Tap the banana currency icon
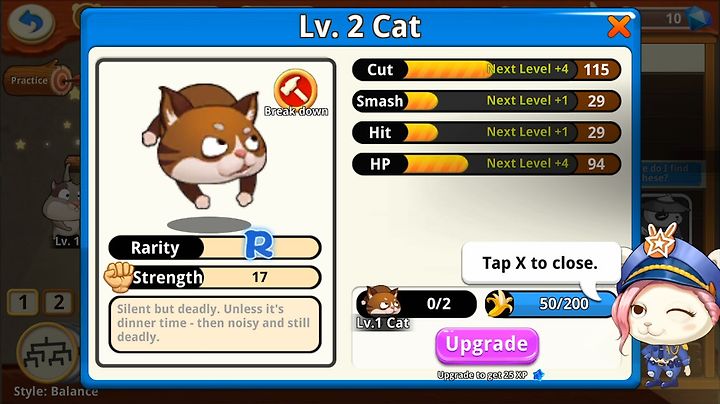This screenshot has width=720, height=404. (499, 303)
